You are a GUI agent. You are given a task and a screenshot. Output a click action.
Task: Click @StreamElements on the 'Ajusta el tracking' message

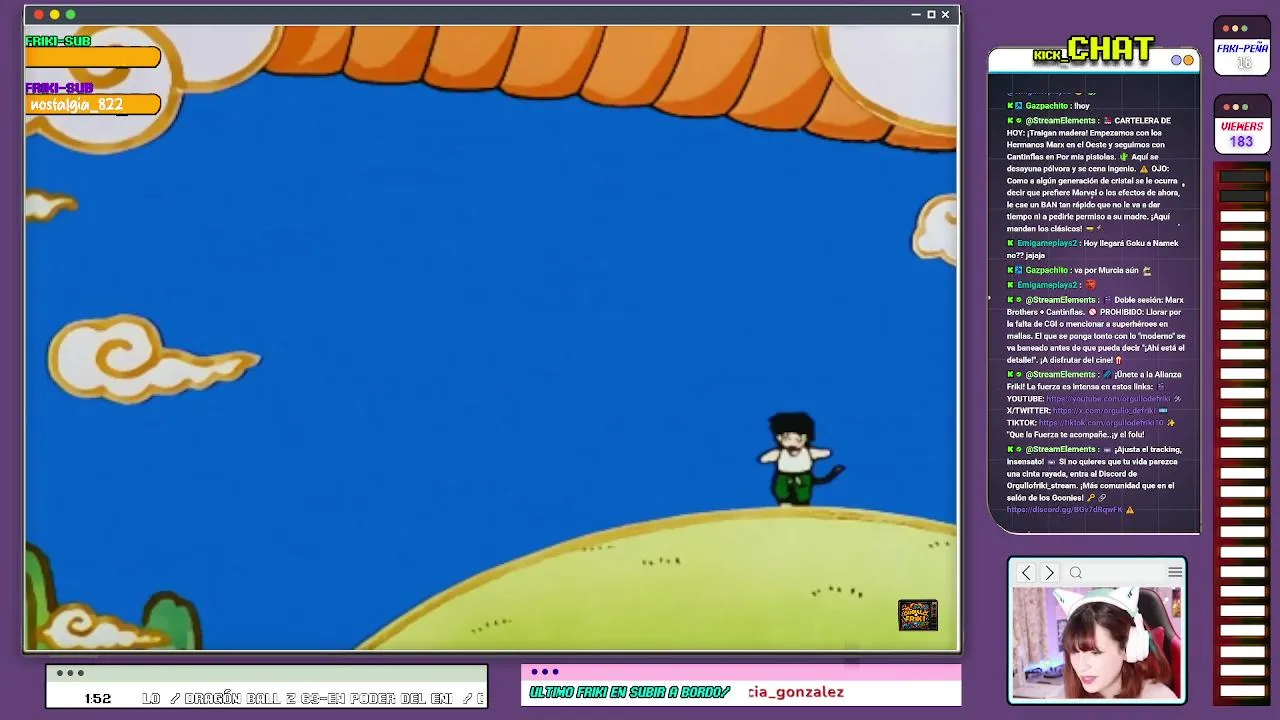click(1060, 450)
